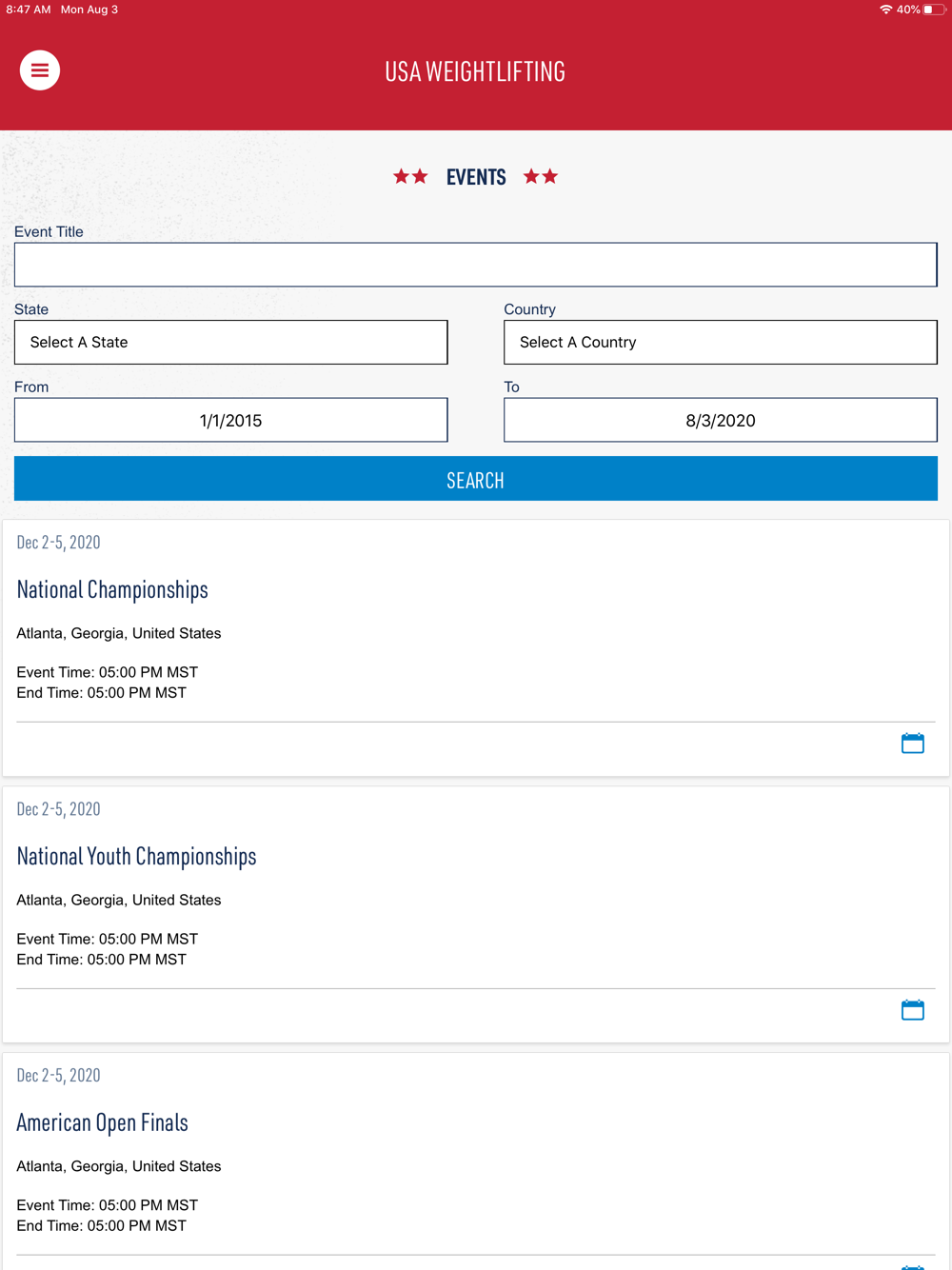Viewport: 952px width, 1270px height.
Task: Pick the To date 8/3/2020
Action: (x=721, y=420)
